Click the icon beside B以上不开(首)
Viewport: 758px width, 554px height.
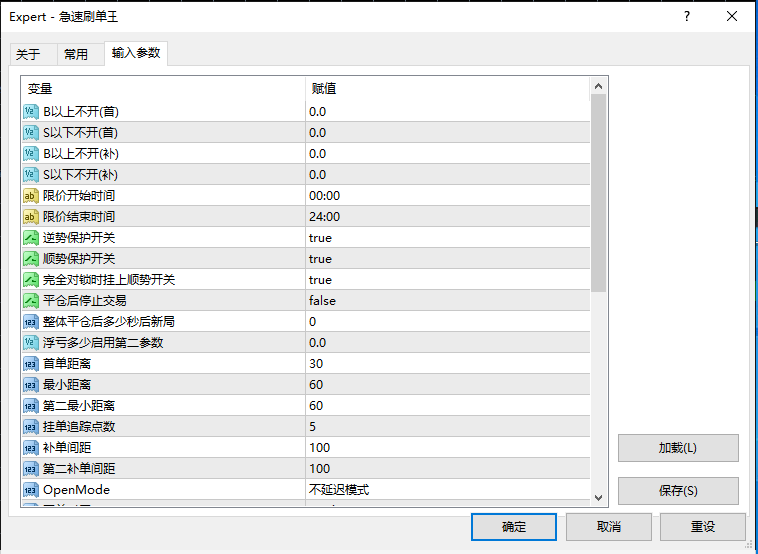pos(30,111)
